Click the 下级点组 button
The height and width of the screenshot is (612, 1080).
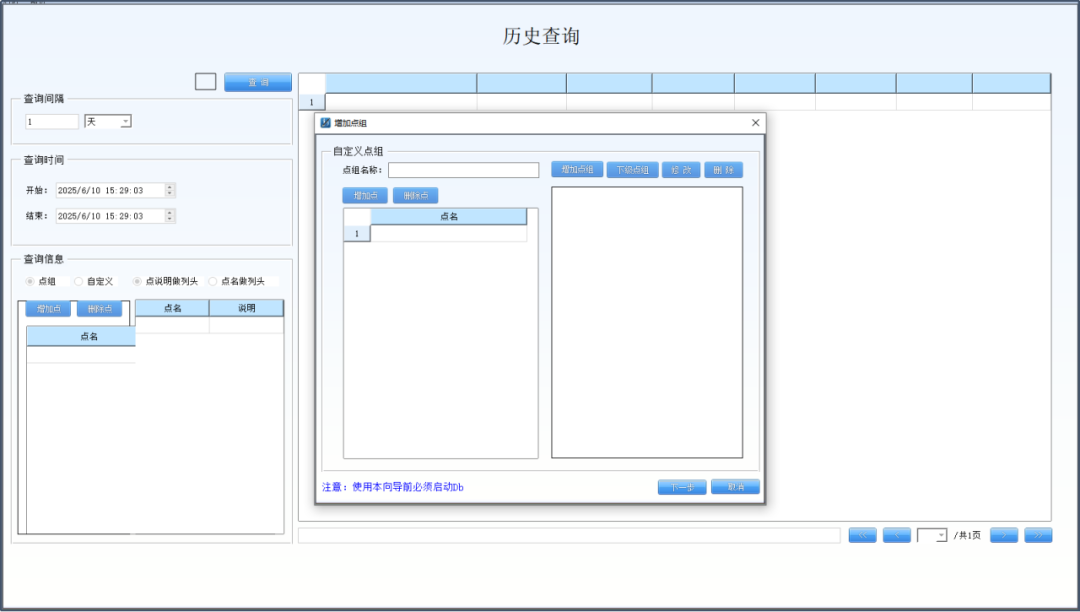[x=632, y=169]
